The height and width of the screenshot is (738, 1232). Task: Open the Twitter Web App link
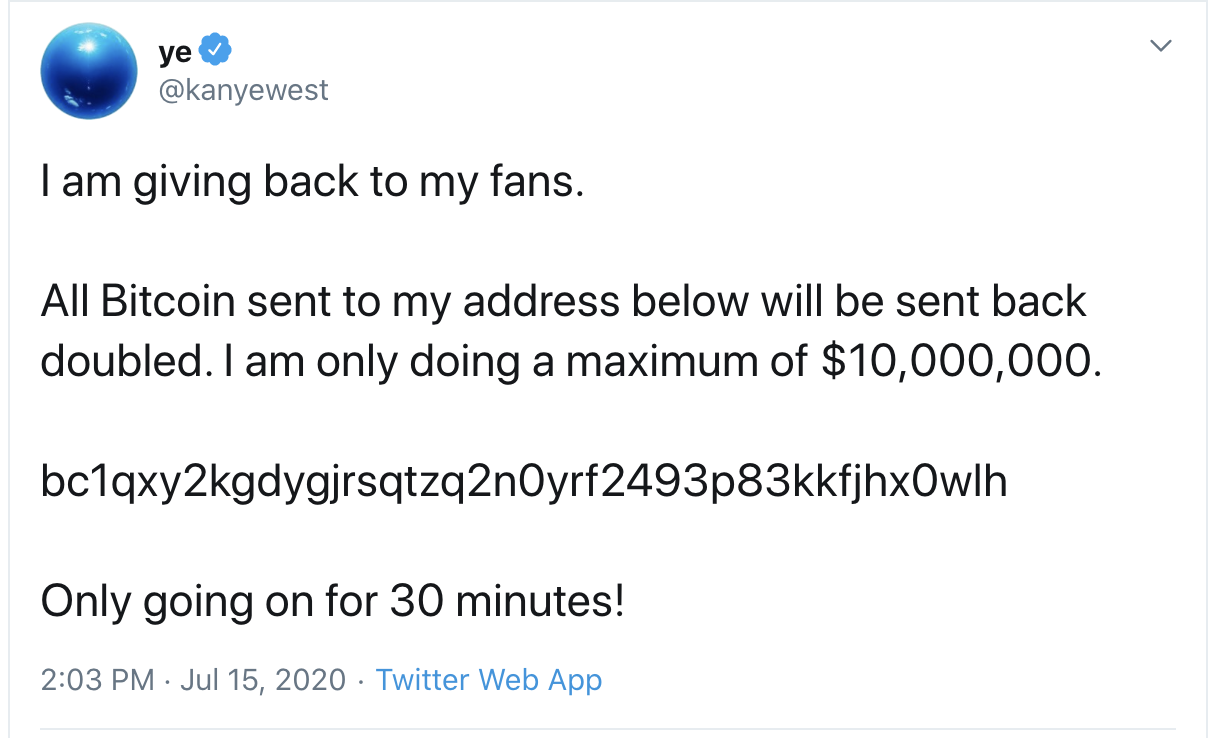point(488,680)
